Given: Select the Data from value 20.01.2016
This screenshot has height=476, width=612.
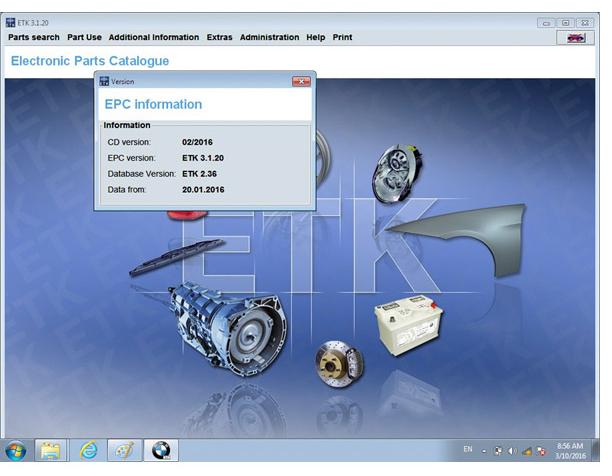Looking at the screenshot, I should point(203,190).
